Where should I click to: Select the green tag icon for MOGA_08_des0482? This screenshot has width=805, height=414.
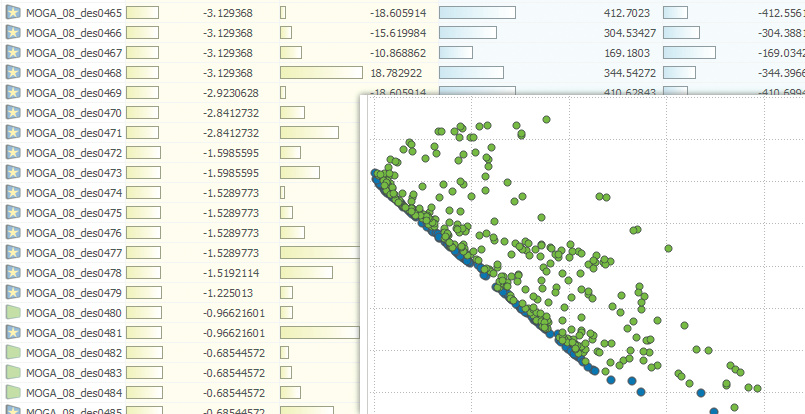coord(13,352)
